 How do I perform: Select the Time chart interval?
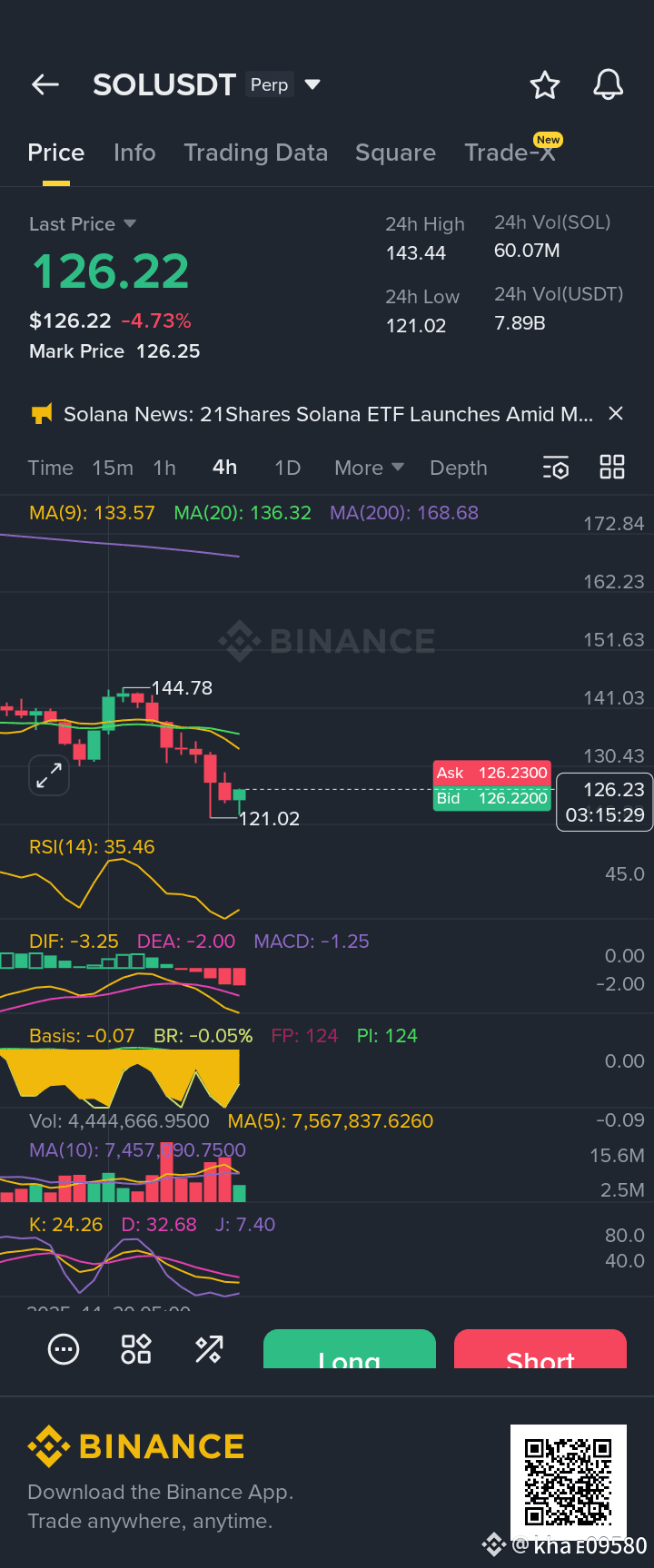(x=50, y=468)
